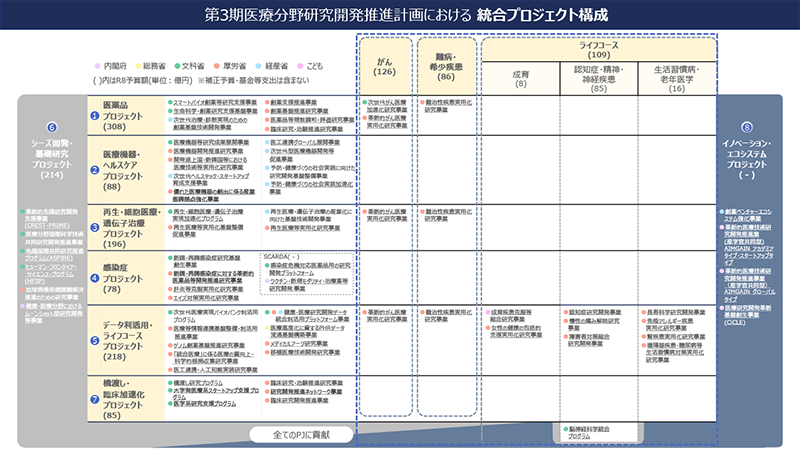Click the circled number 4 beside 感染症プロジェクト
This screenshot has width=800, height=450.
coord(94,278)
